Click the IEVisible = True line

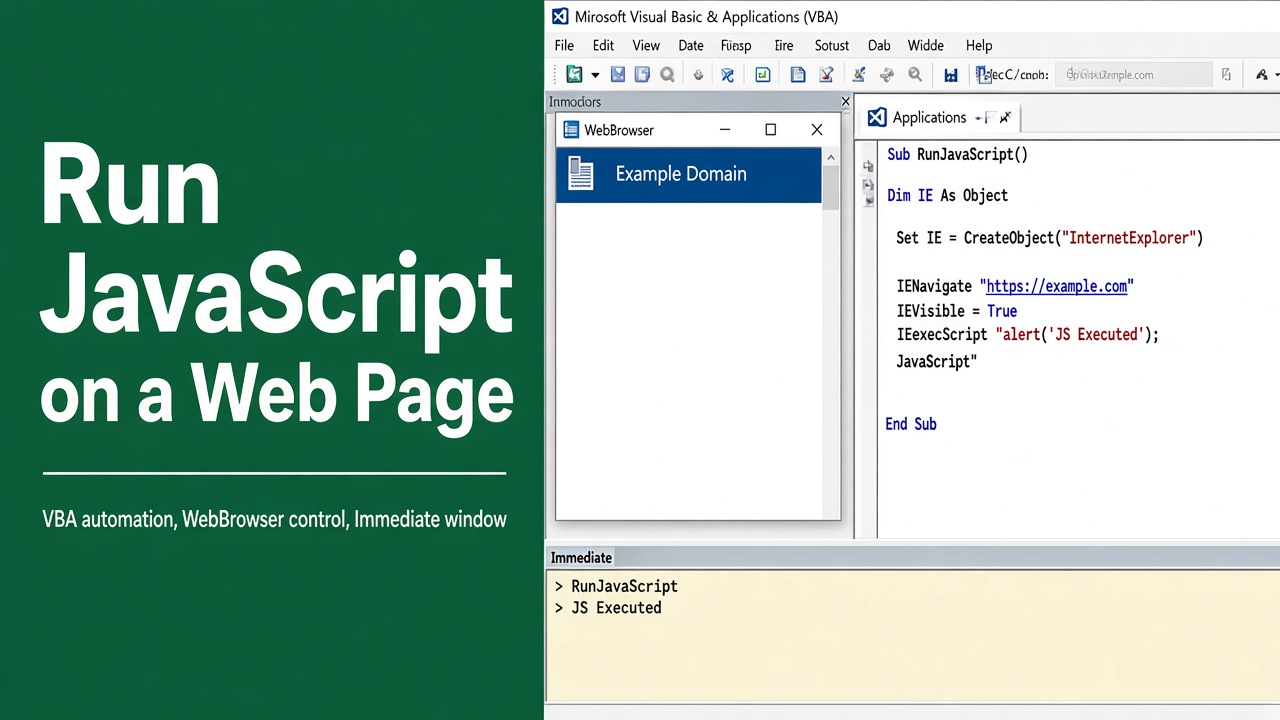(956, 311)
